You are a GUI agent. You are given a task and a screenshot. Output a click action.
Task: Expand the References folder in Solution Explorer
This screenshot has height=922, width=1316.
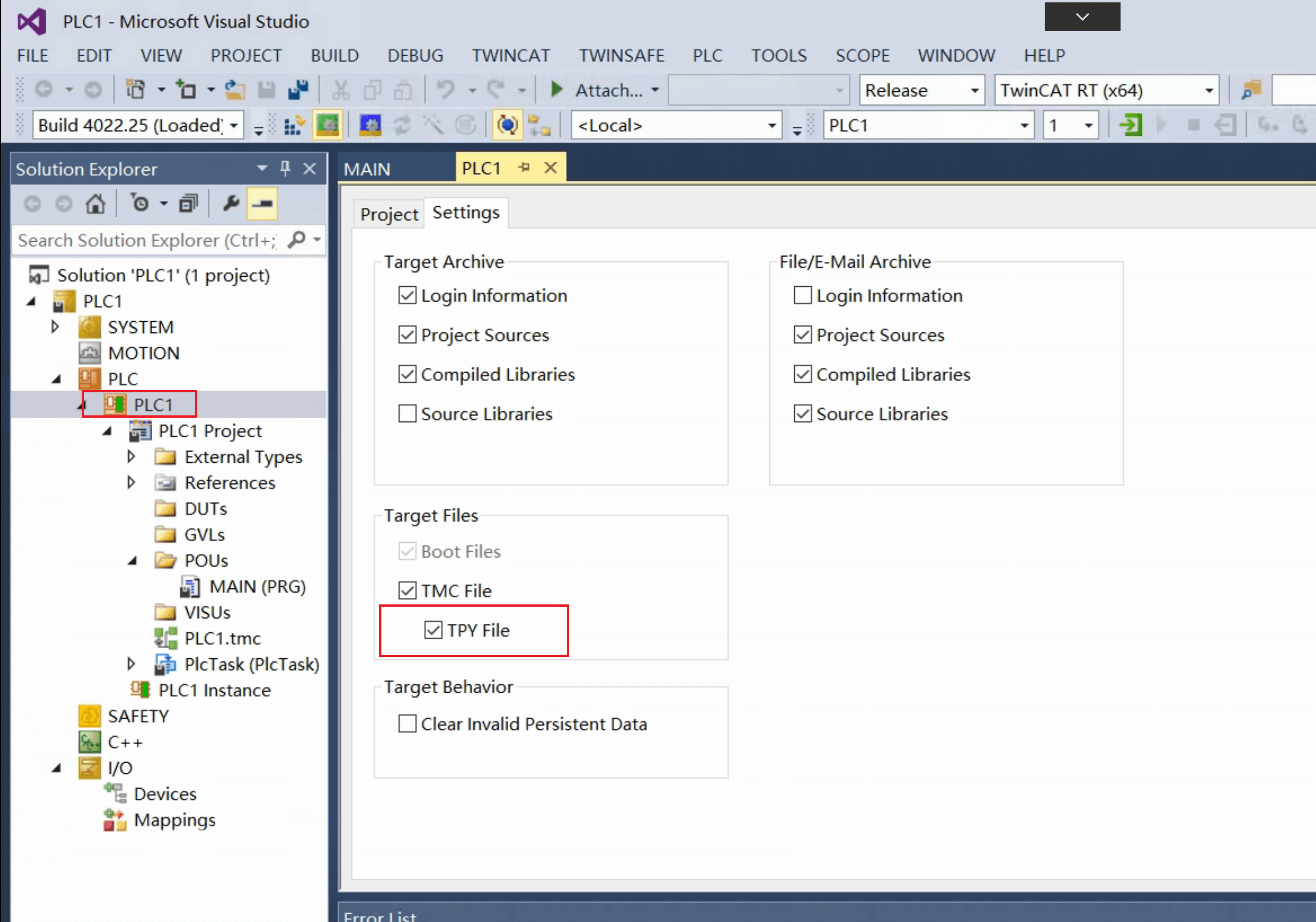131,482
